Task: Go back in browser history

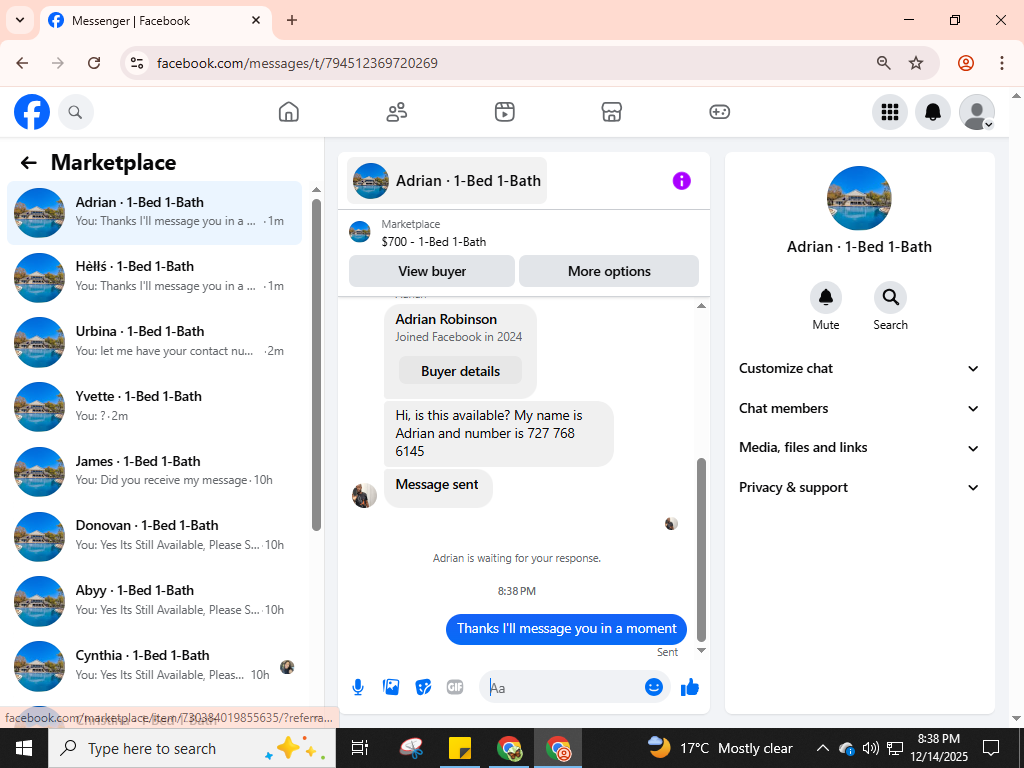Action: coord(22,63)
